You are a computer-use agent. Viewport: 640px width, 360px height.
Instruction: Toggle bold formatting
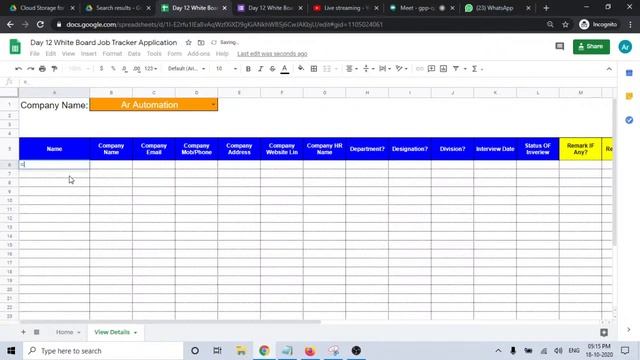(248, 69)
